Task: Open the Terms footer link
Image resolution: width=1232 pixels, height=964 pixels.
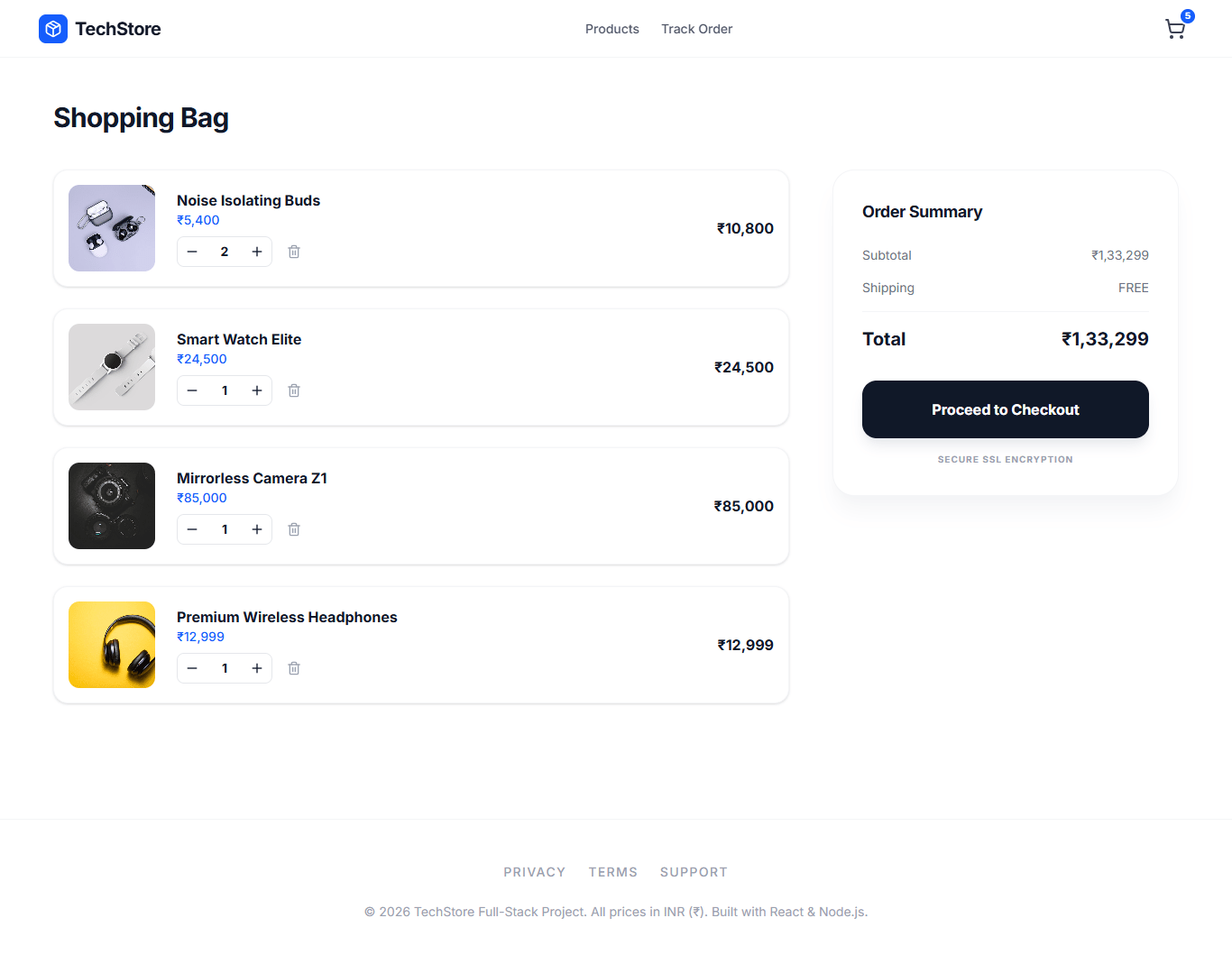Action: [613, 872]
